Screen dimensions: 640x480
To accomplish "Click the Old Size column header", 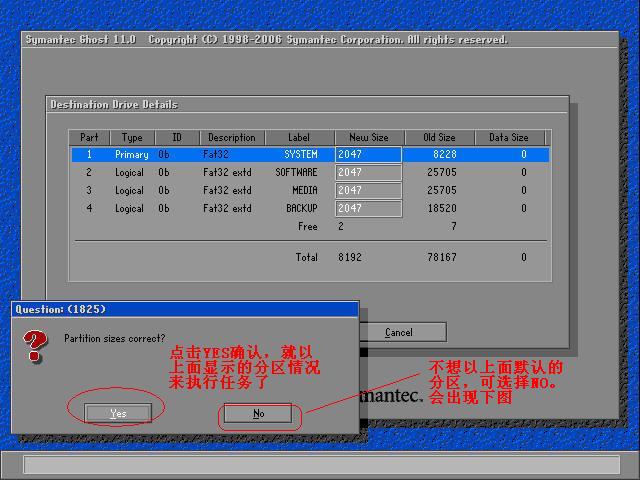I will [x=438, y=138].
